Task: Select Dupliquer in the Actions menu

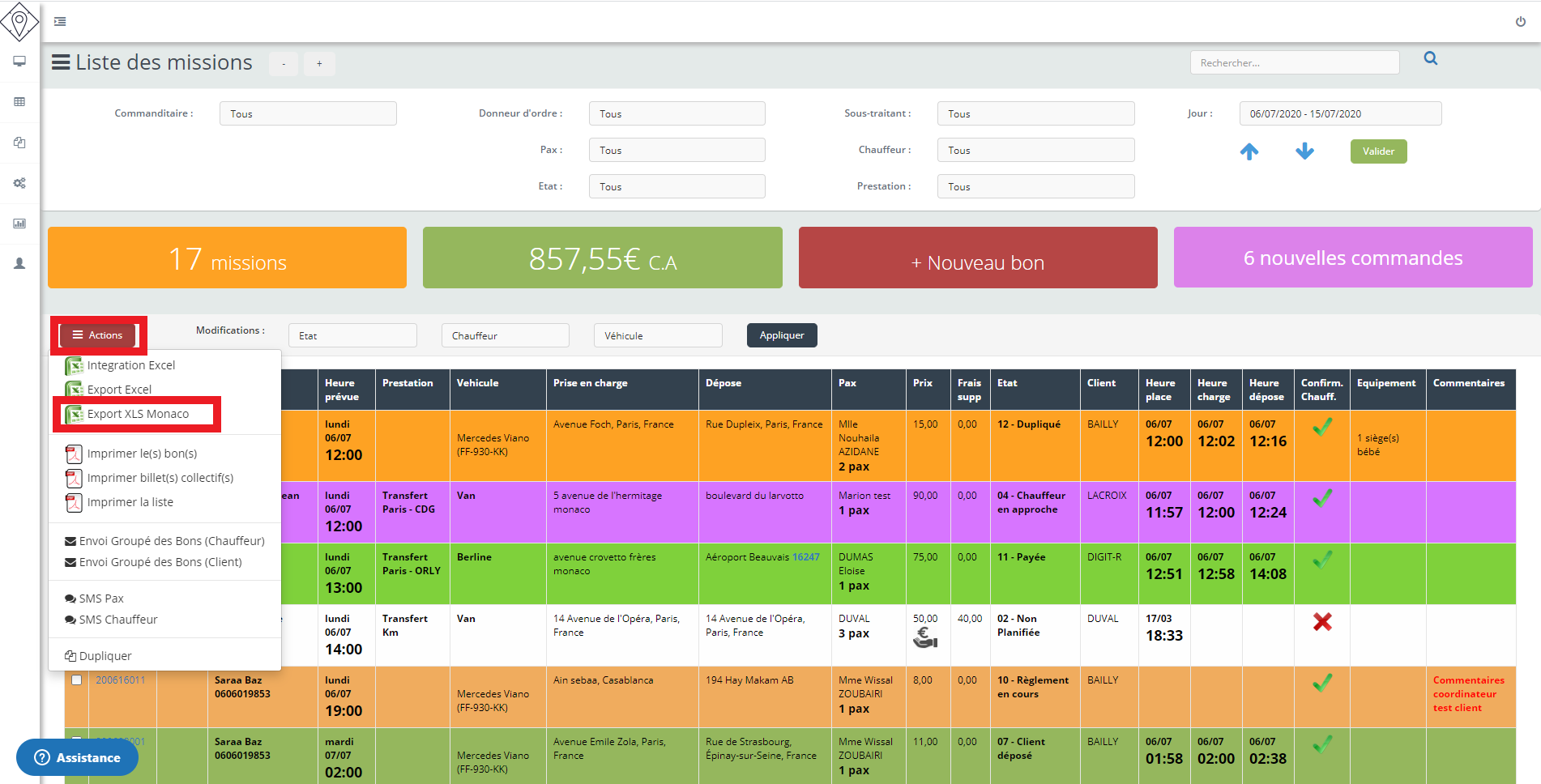Action: [105, 656]
